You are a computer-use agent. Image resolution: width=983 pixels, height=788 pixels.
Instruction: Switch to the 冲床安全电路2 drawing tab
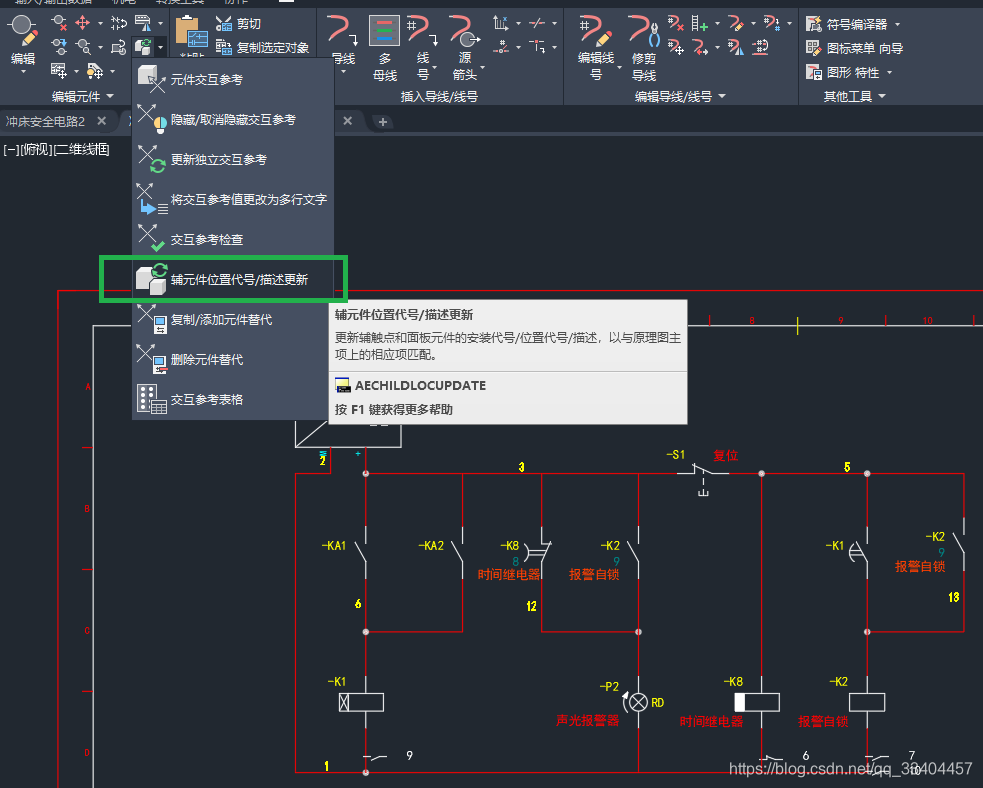coord(45,121)
